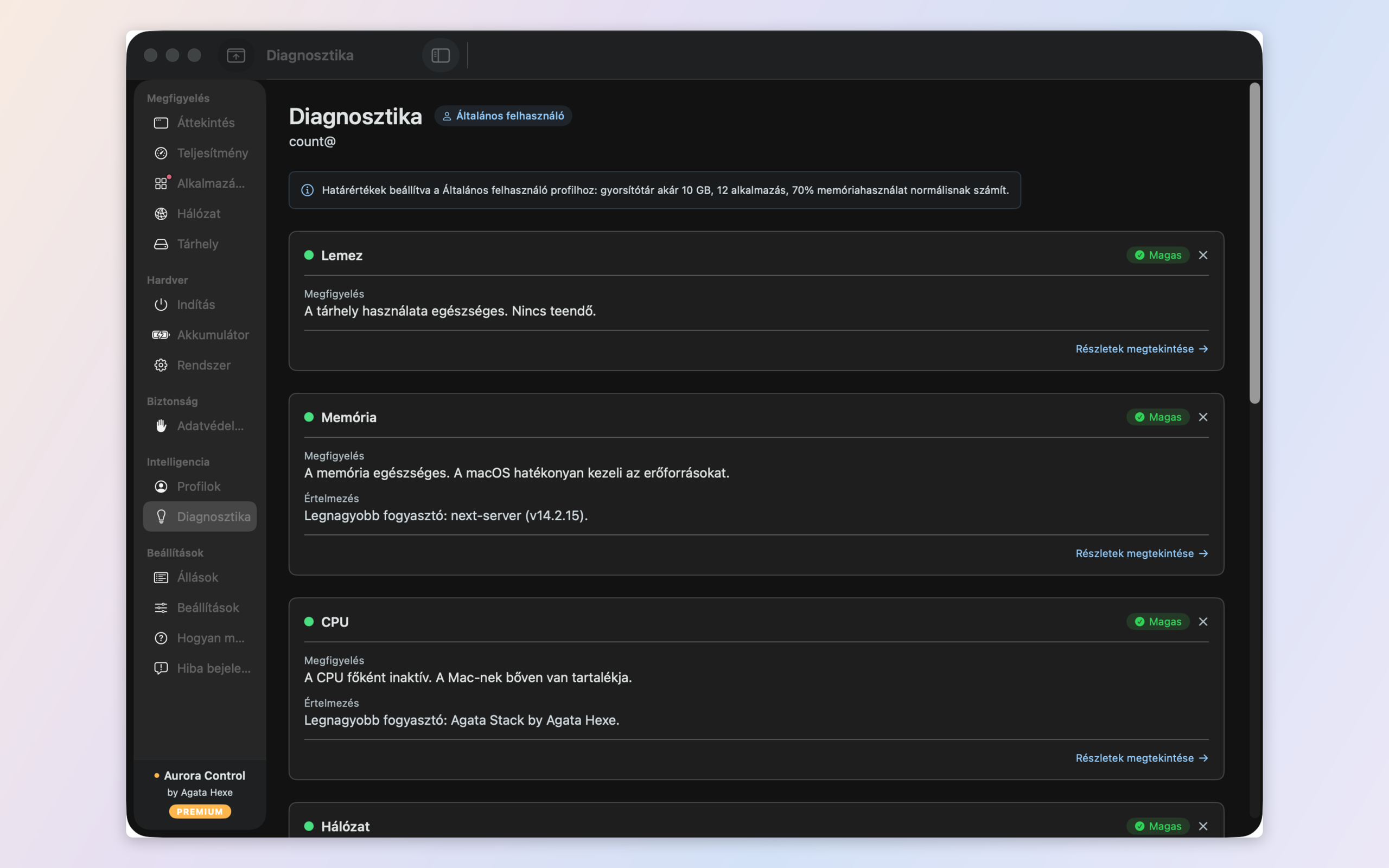The image size is (1389, 868).
Task: Click the Magas badge on the Lemez card
Action: pyautogui.click(x=1158, y=255)
